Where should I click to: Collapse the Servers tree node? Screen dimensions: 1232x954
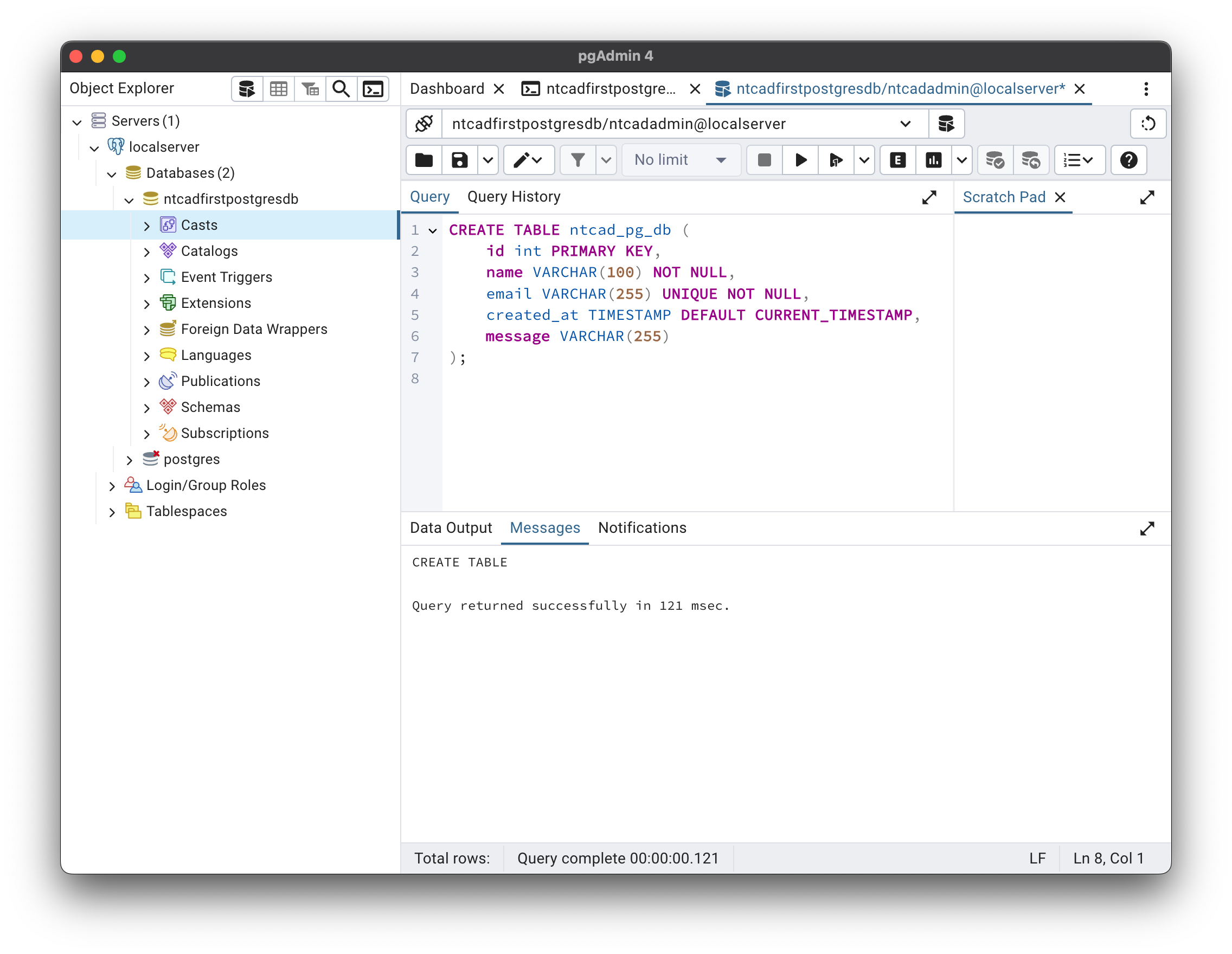click(x=78, y=122)
